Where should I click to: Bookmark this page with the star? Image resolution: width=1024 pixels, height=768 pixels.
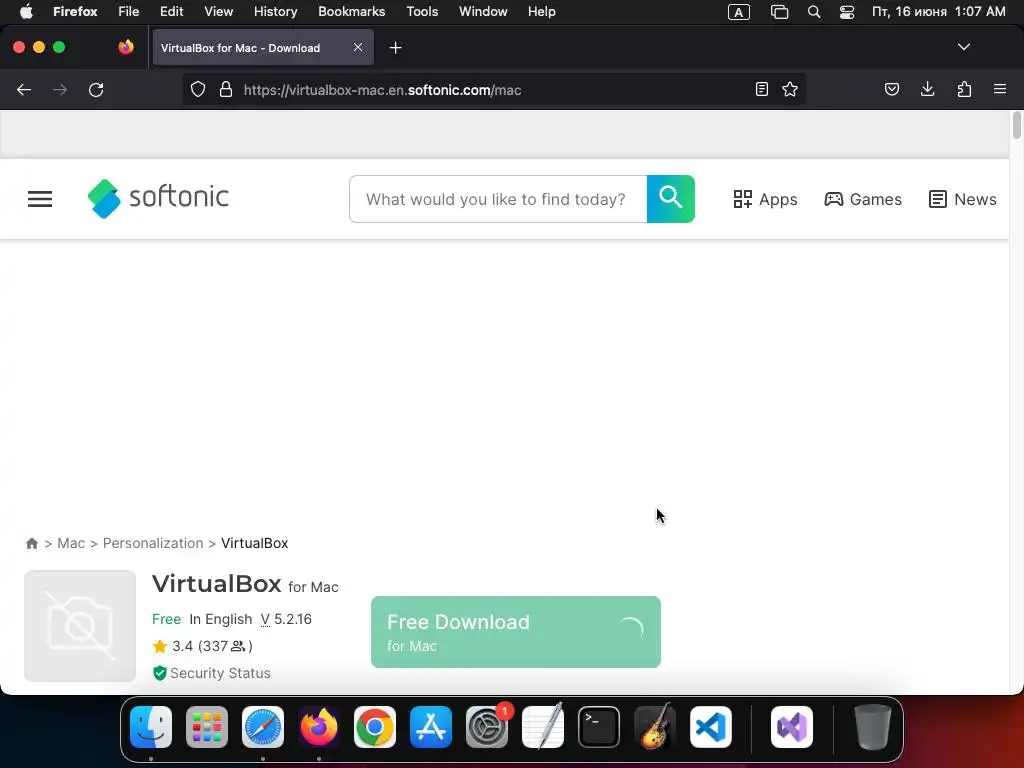click(790, 89)
